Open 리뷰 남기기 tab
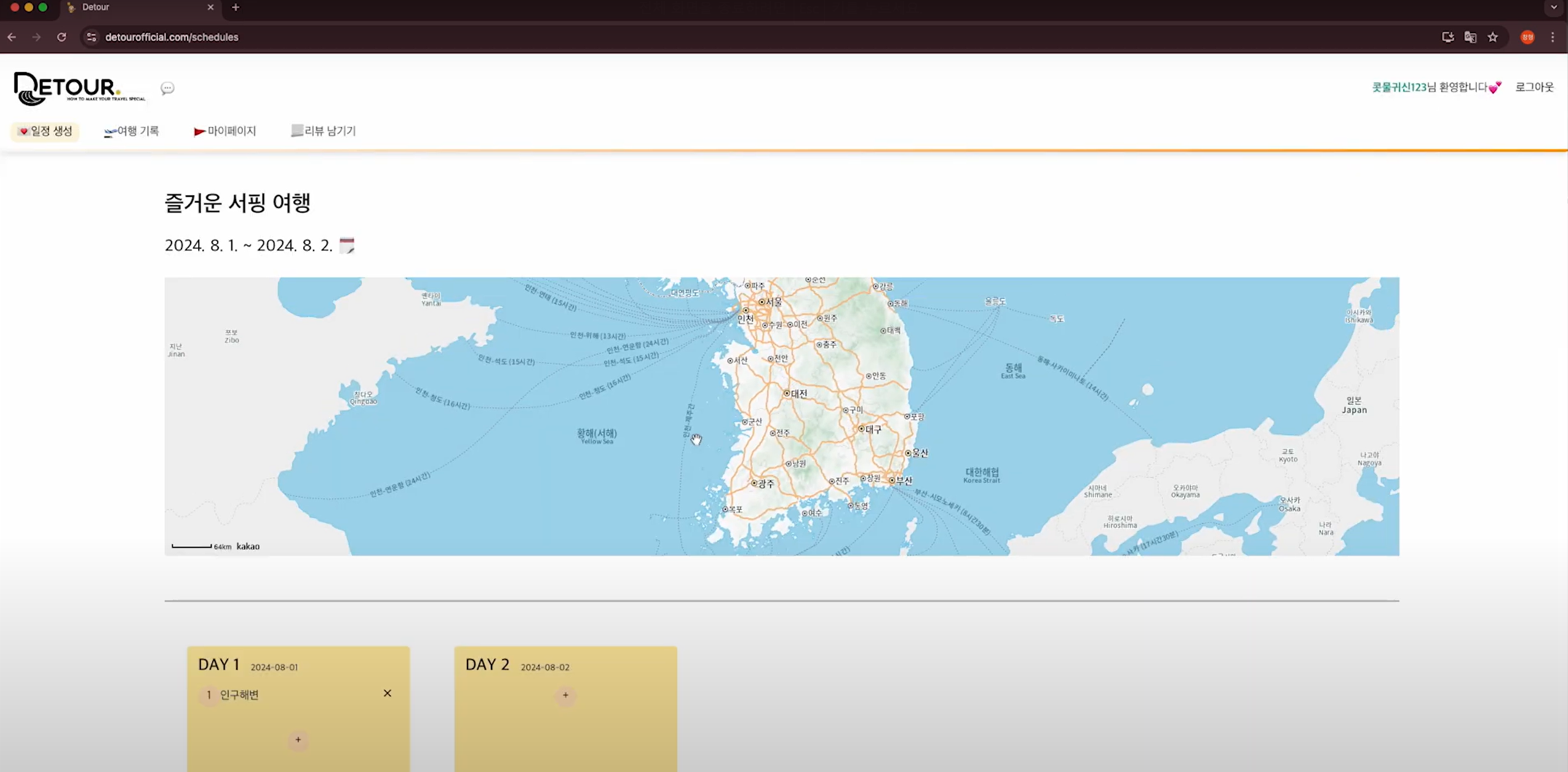 (x=324, y=131)
